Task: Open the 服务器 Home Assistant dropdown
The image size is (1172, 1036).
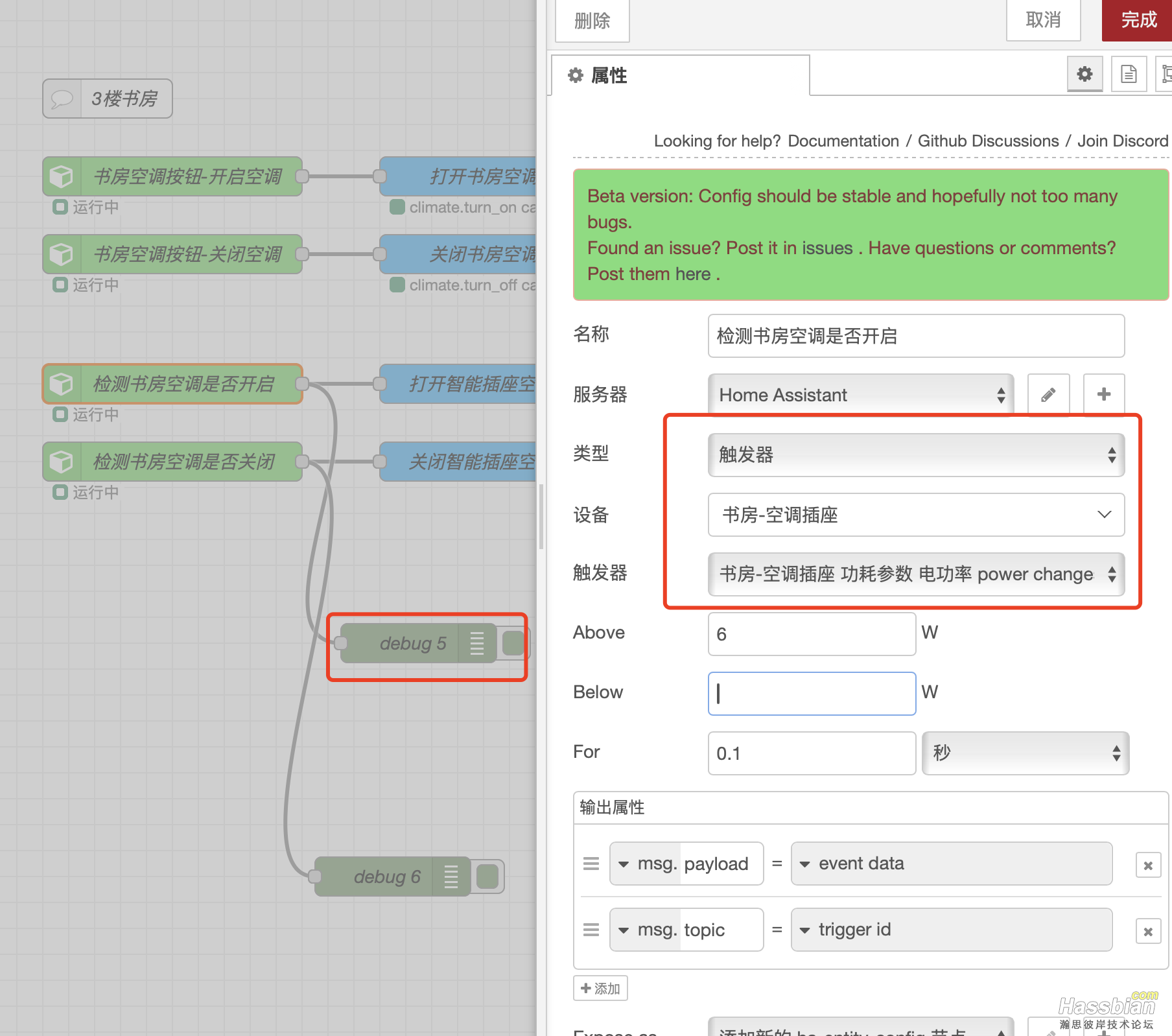Action: (x=860, y=395)
